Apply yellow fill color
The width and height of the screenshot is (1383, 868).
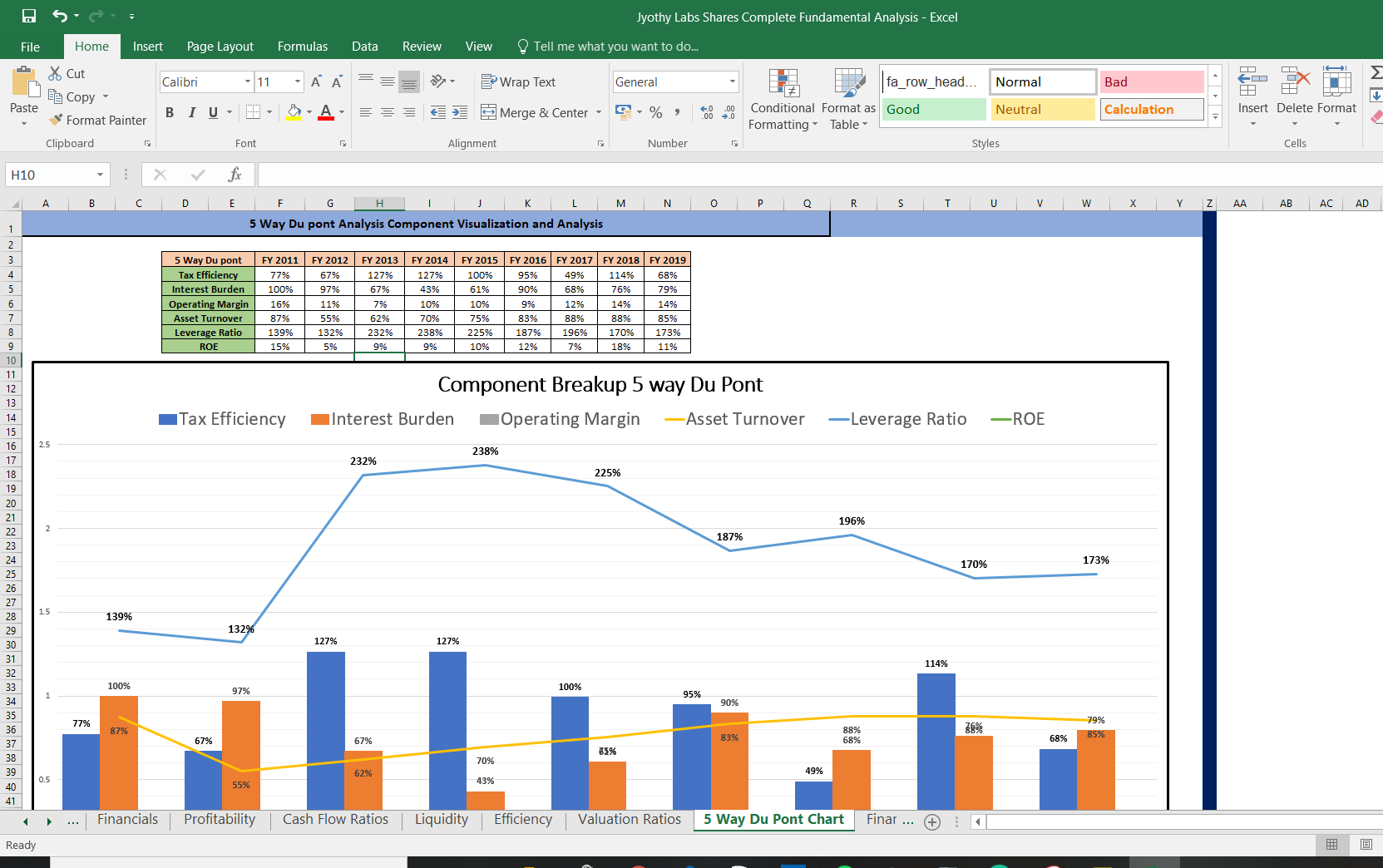[294, 112]
